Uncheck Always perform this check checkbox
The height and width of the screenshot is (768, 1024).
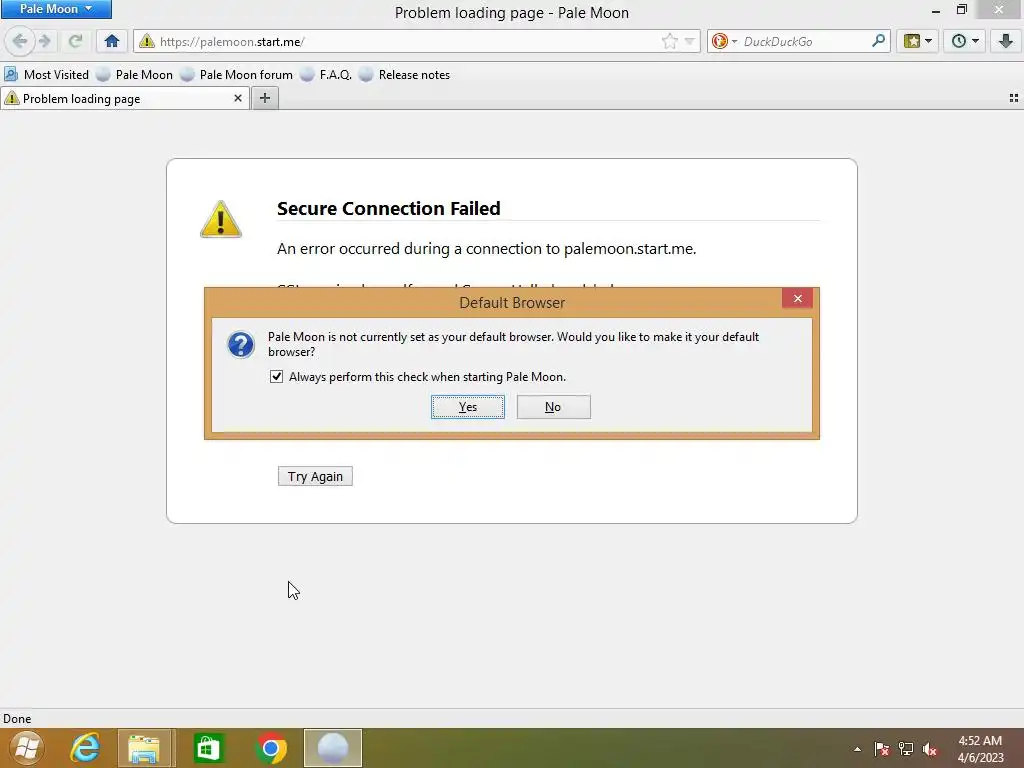pos(276,376)
